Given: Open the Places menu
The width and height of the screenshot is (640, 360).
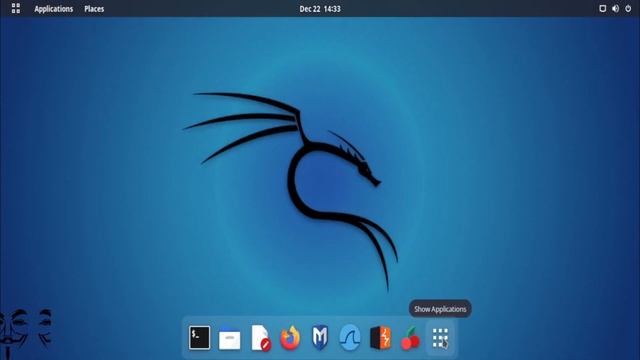Looking at the screenshot, I should (94, 9).
